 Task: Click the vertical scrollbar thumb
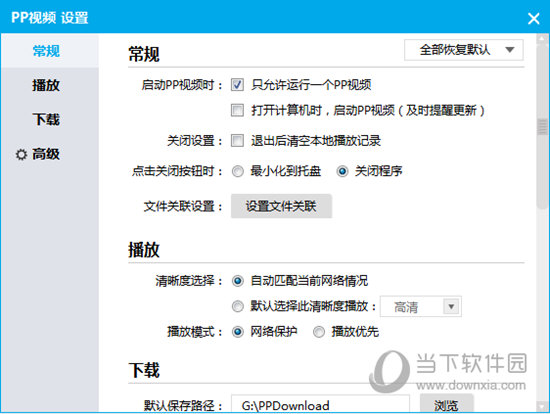pyautogui.click(x=542, y=126)
